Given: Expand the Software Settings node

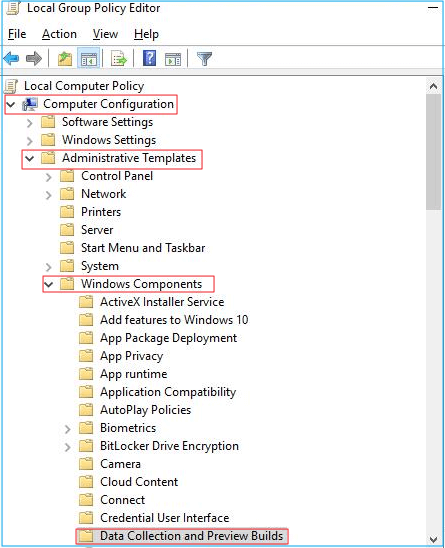Looking at the screenshot, I should (30, 123).
